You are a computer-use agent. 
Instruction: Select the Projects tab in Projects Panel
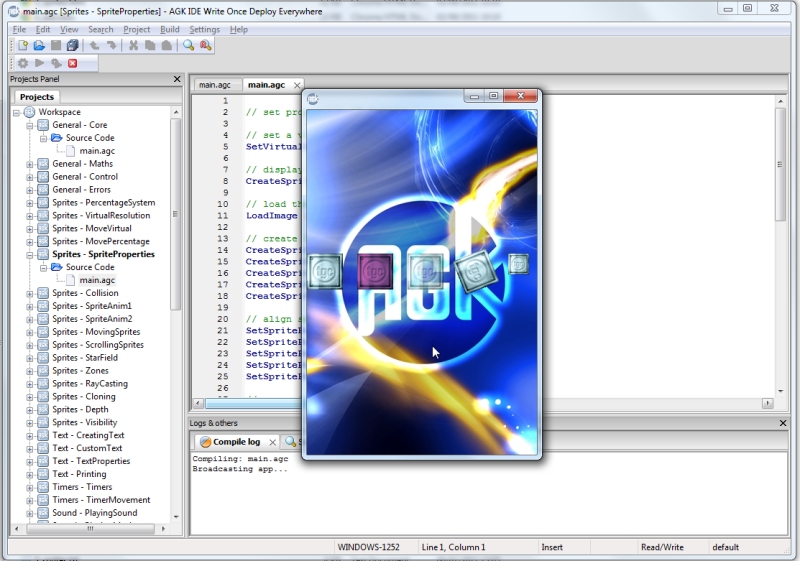[x=37, y=96]
